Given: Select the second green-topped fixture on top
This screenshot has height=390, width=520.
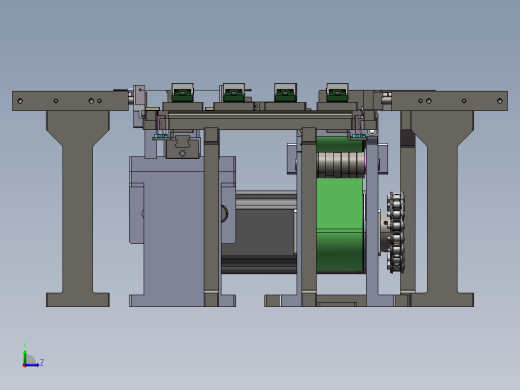Looking at the screenshot, I should (234, 93).
